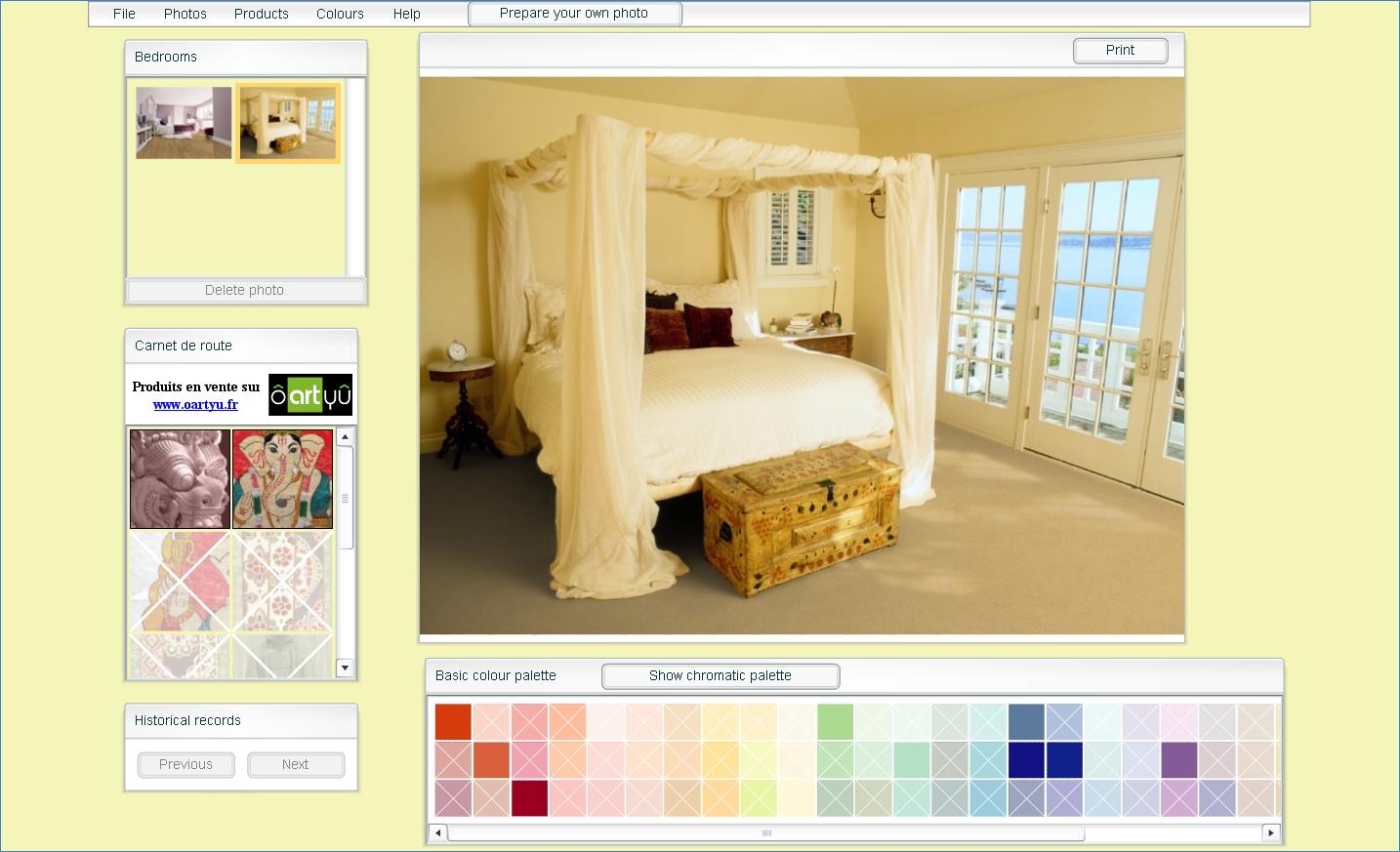Click the Basic colour palette label
The height and width of the screenshot is (852, 1400).
[x=496, y=675]
